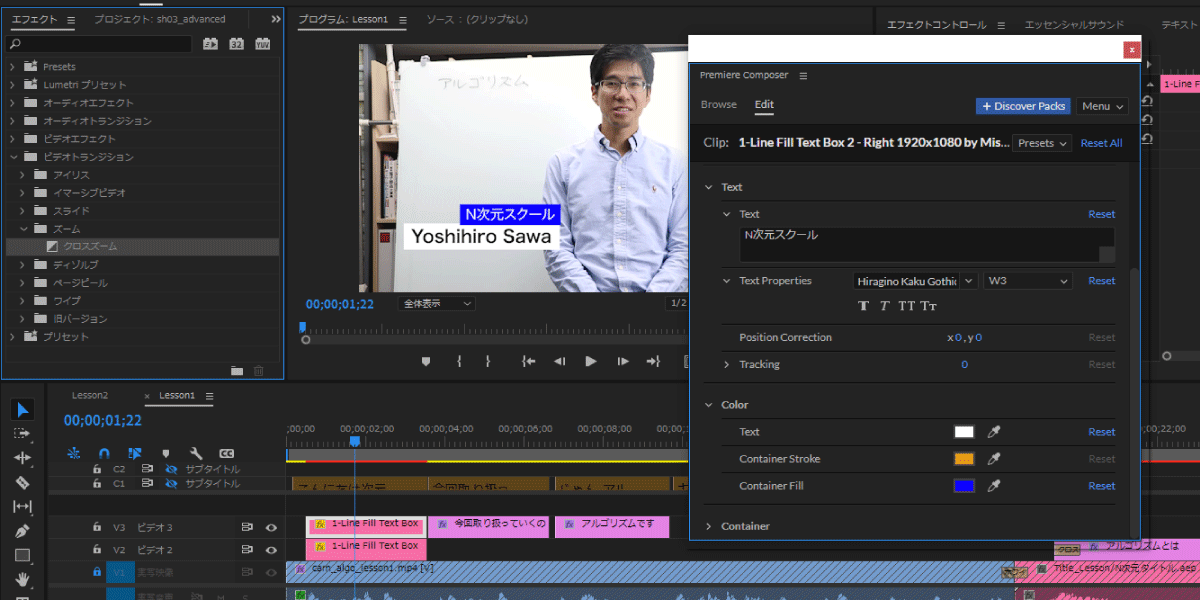The image size is (1200, 600).
Task: Create a new custom bin in Effects panel
Action: [x=237, y=371]
